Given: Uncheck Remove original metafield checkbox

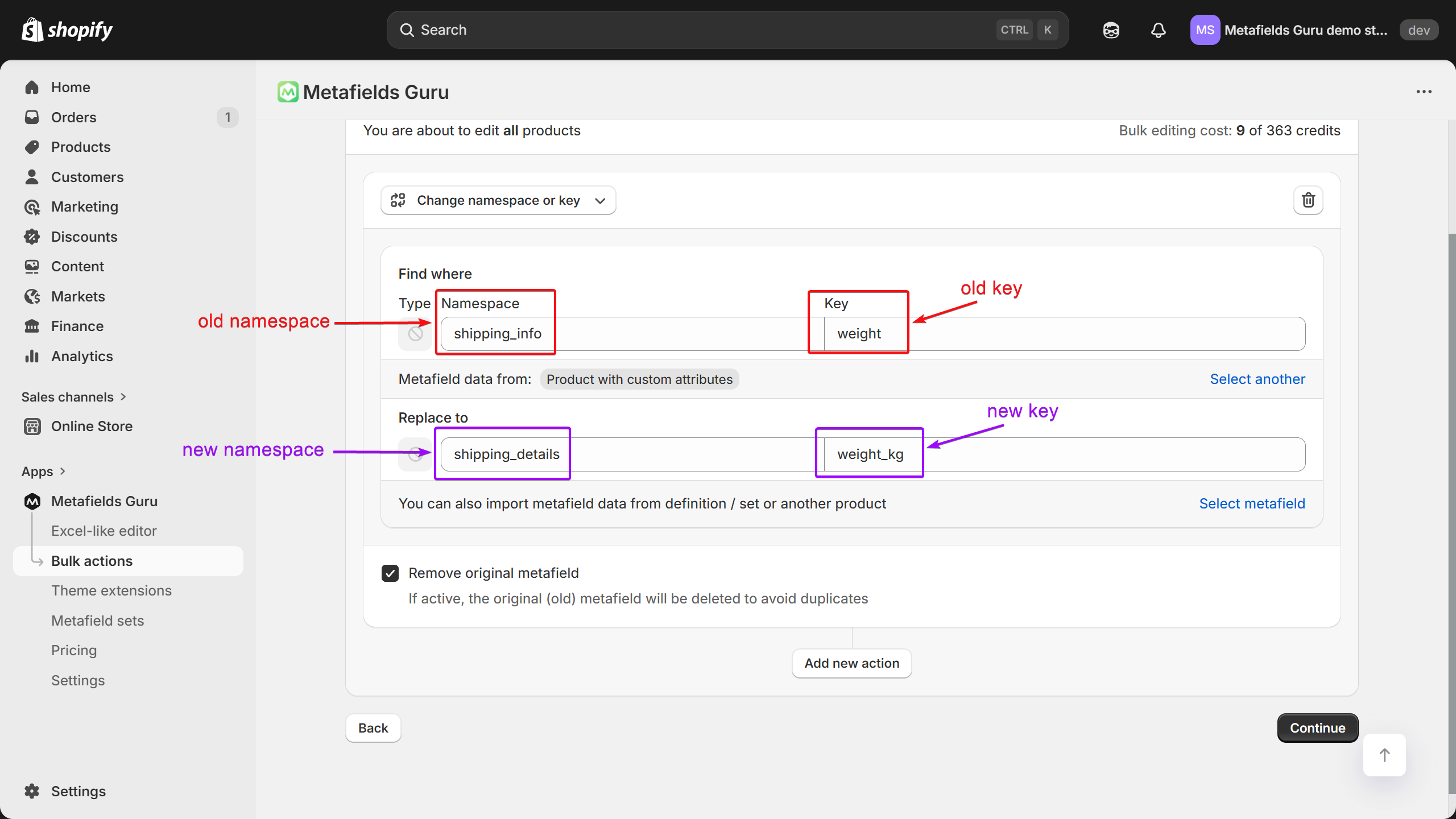Looking at the screenshot, I should (390, 573).
